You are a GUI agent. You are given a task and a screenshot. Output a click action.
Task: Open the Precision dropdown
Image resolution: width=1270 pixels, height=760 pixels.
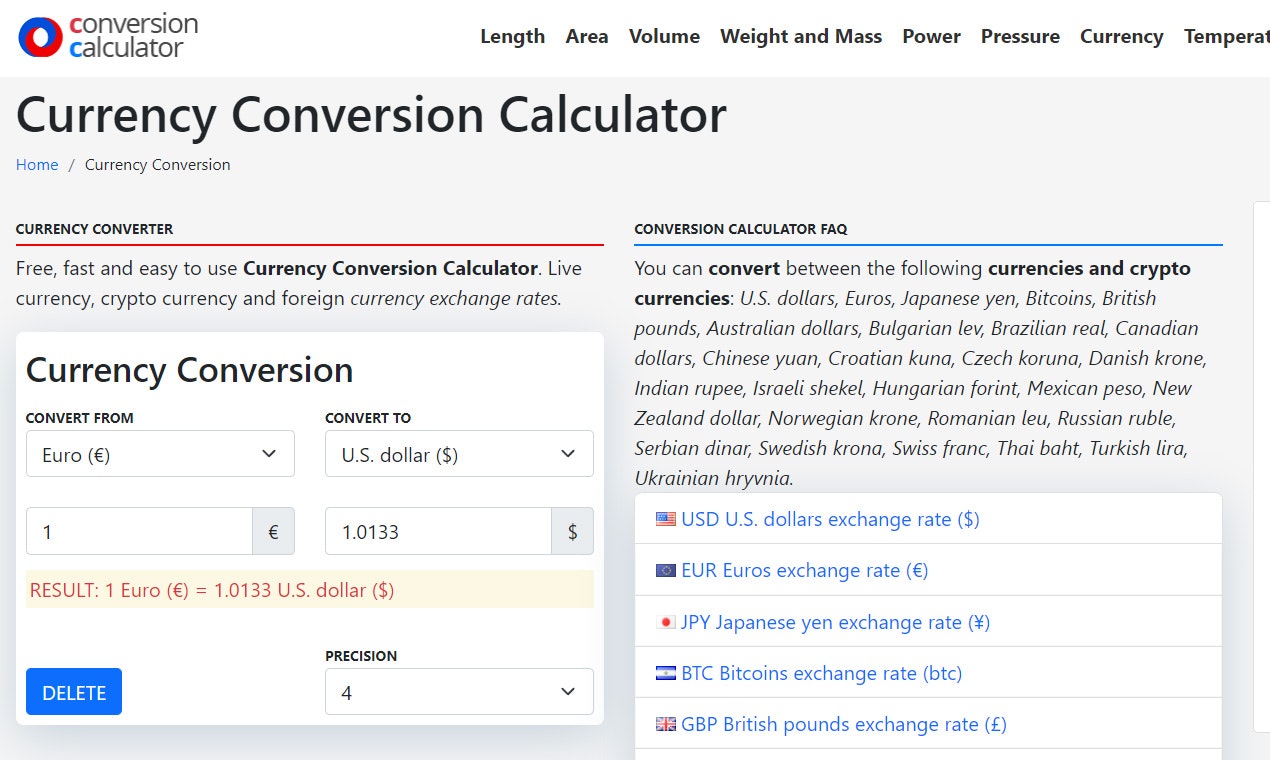[x=459, y=691]
